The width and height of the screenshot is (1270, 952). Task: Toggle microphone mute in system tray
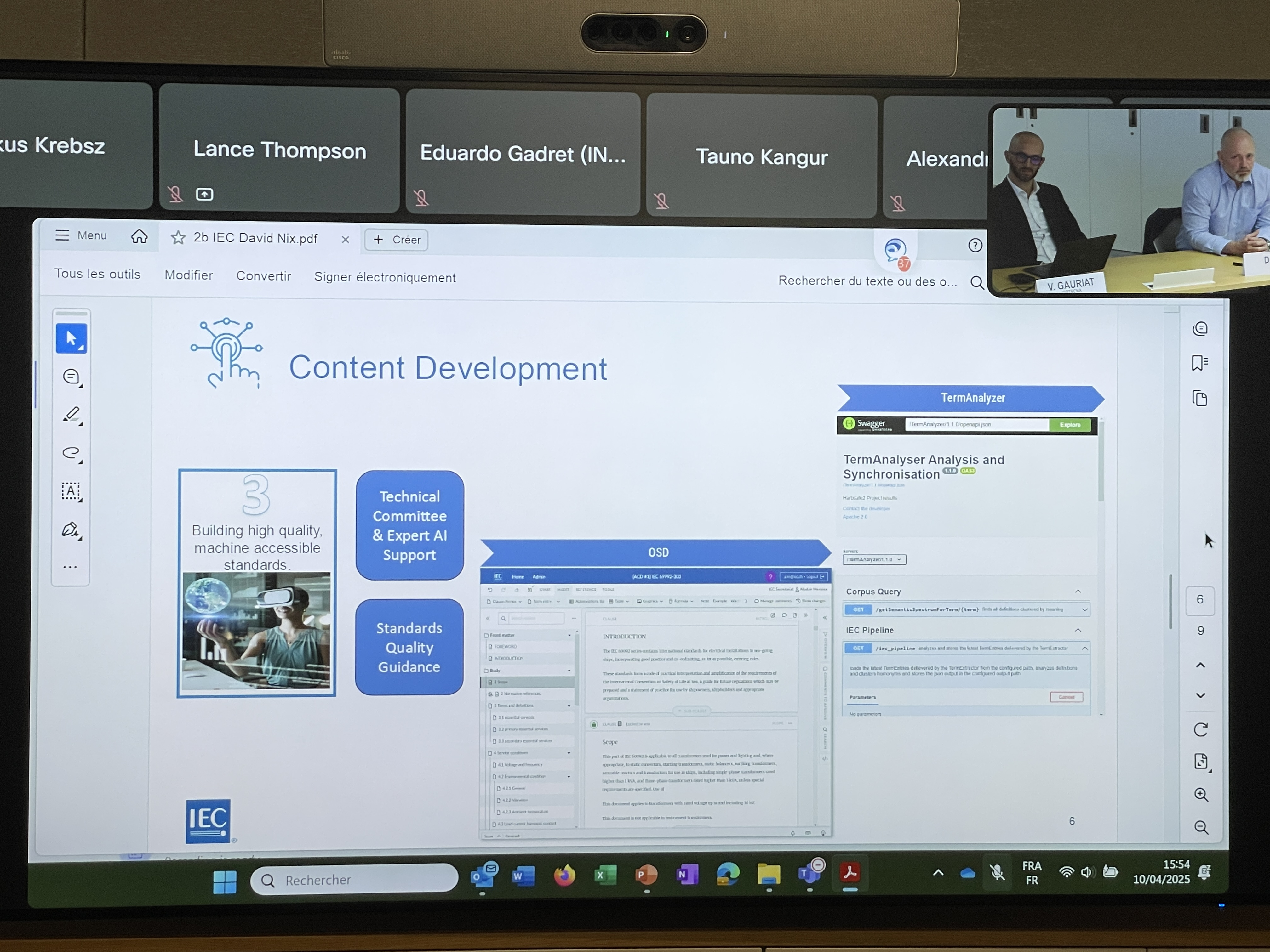point(997,873)
